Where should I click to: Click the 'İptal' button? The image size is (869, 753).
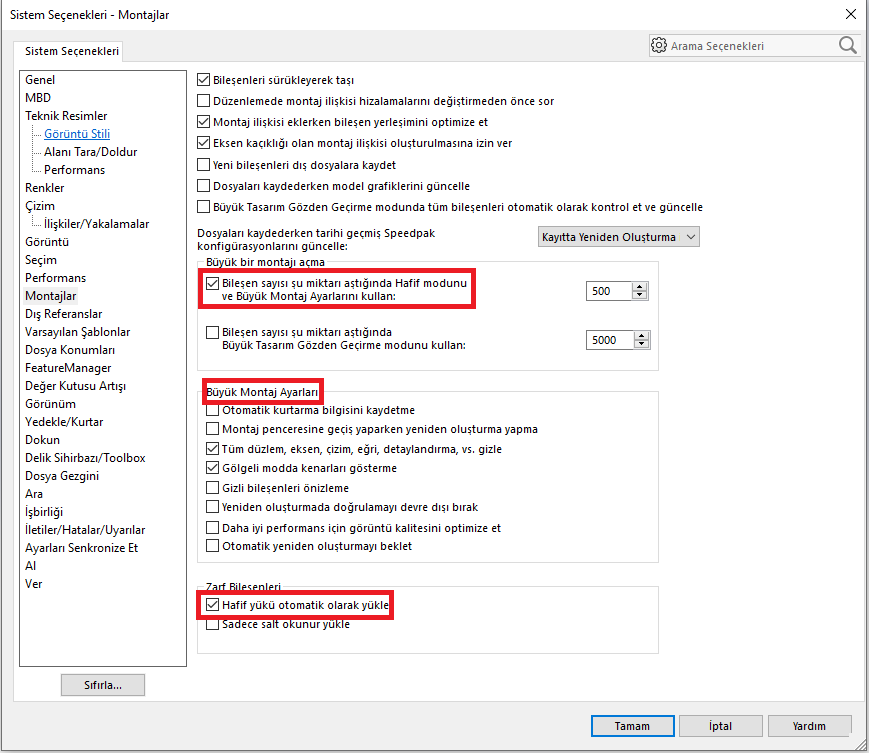[720, 726]
